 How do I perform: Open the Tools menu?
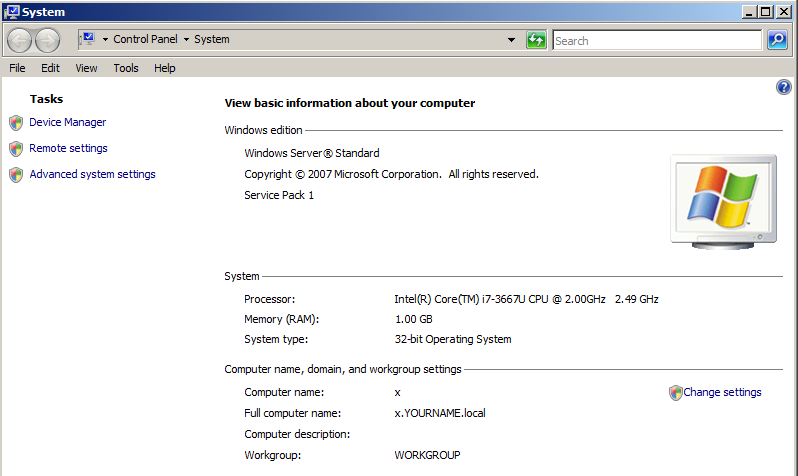(126, 68)
